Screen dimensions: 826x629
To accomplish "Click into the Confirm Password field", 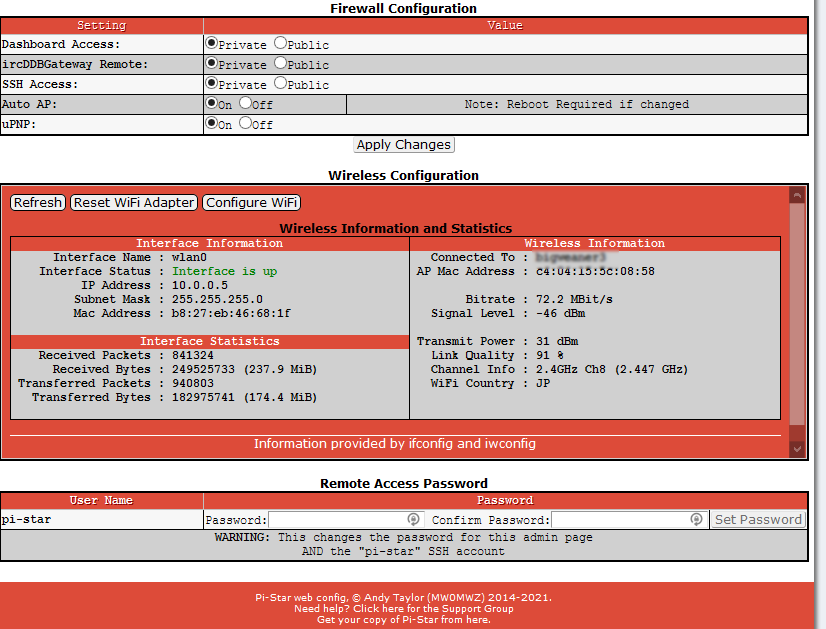I will click(x=620, y=520).
